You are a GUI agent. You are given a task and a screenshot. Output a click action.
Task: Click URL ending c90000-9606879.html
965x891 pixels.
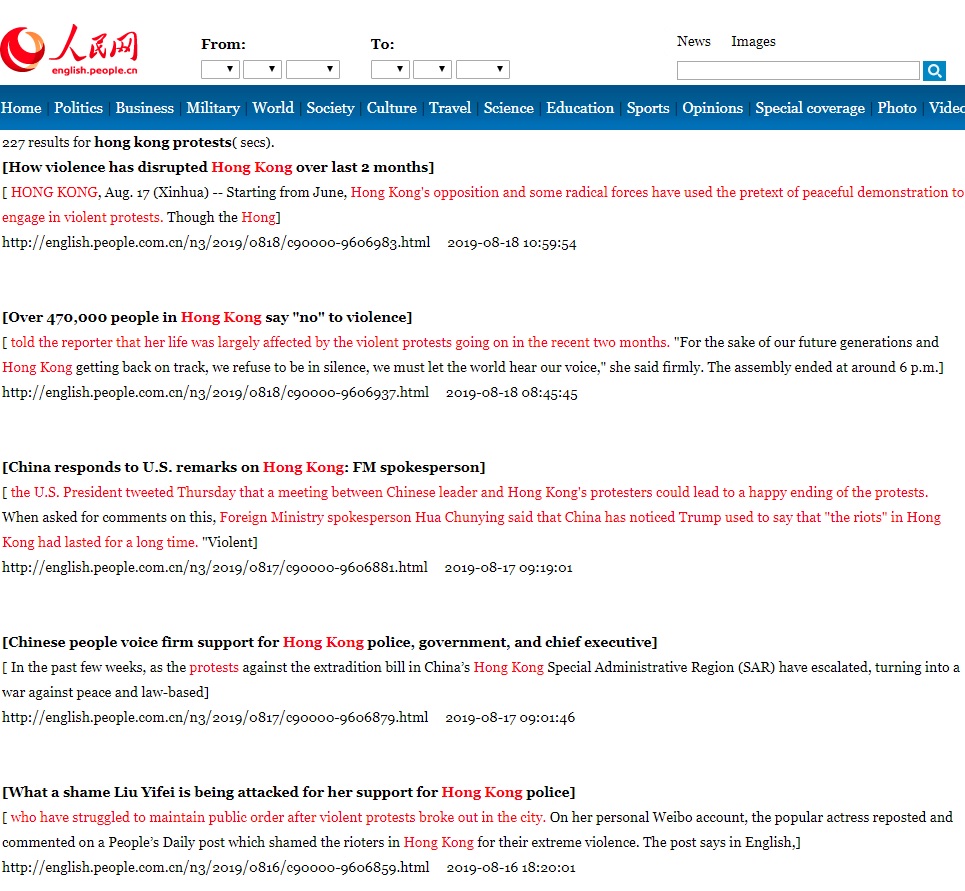coord(215,717)
